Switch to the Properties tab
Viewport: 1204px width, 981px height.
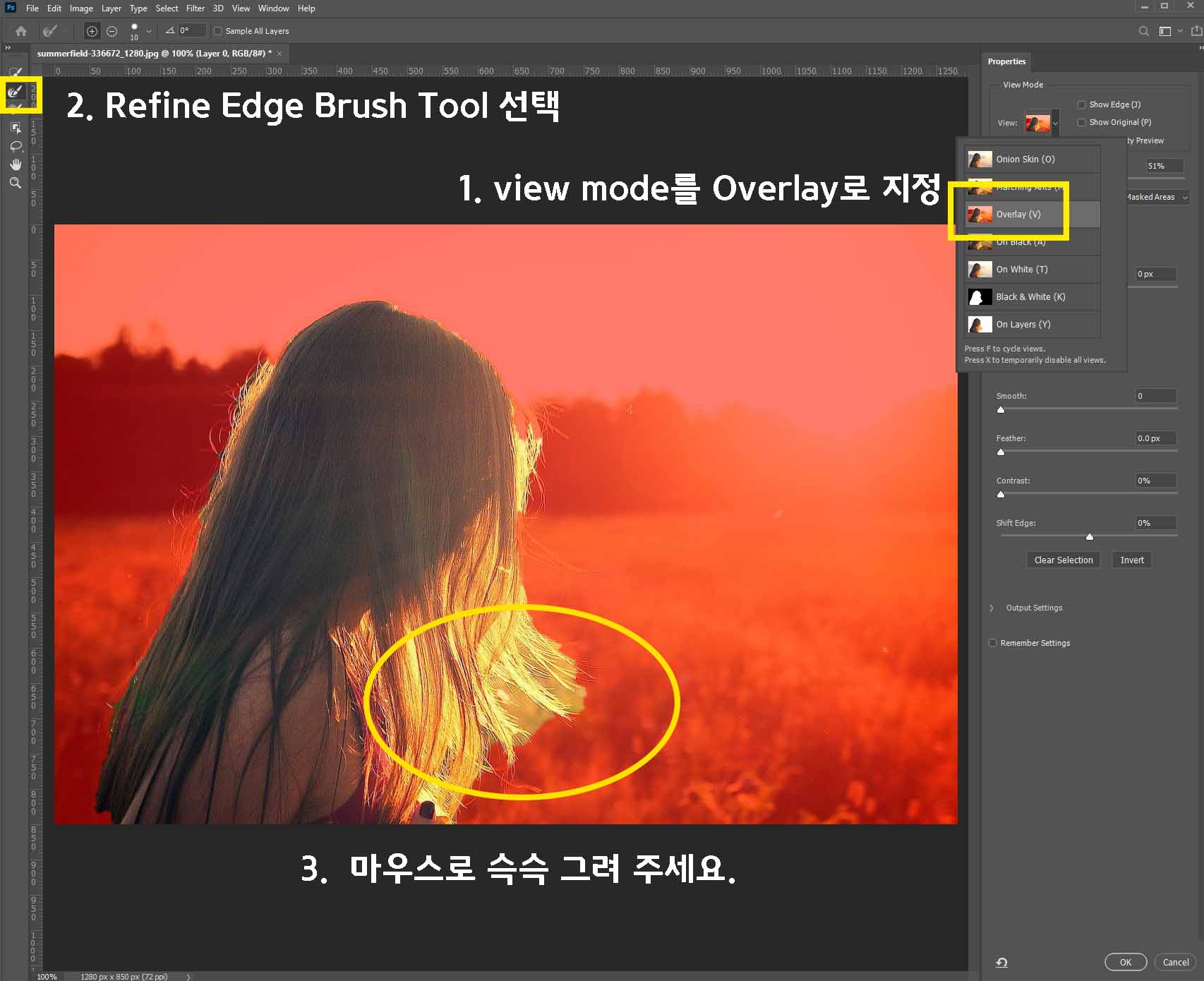click(1007, 61)
